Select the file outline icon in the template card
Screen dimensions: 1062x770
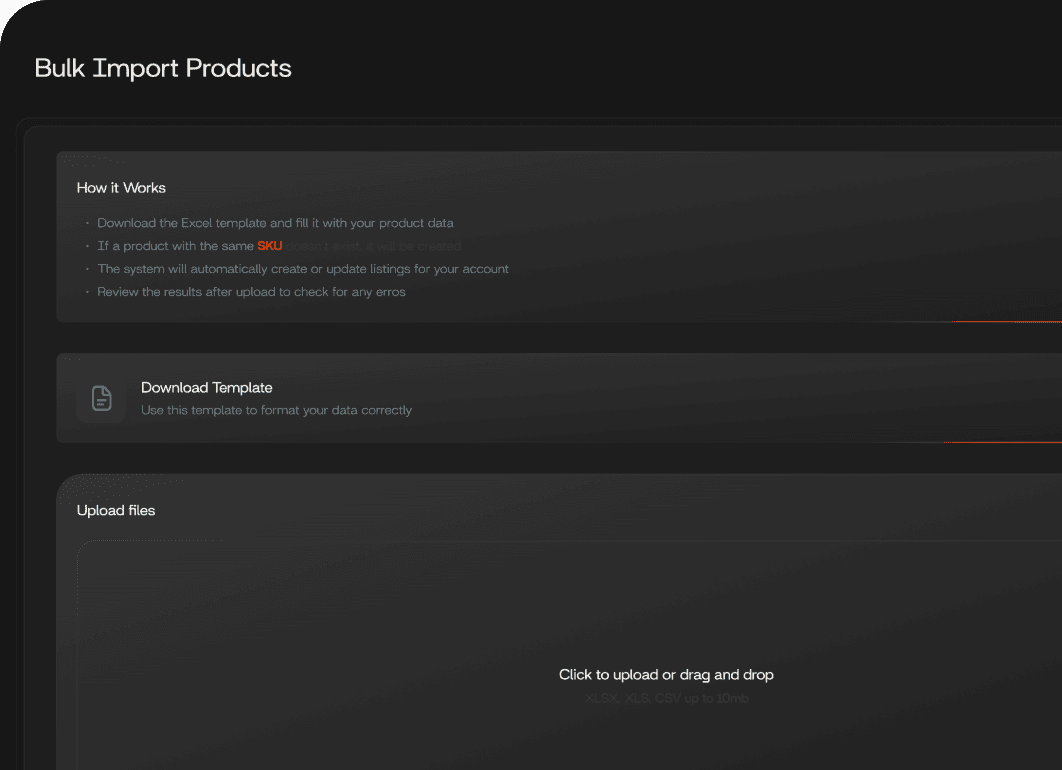point(101,397)
